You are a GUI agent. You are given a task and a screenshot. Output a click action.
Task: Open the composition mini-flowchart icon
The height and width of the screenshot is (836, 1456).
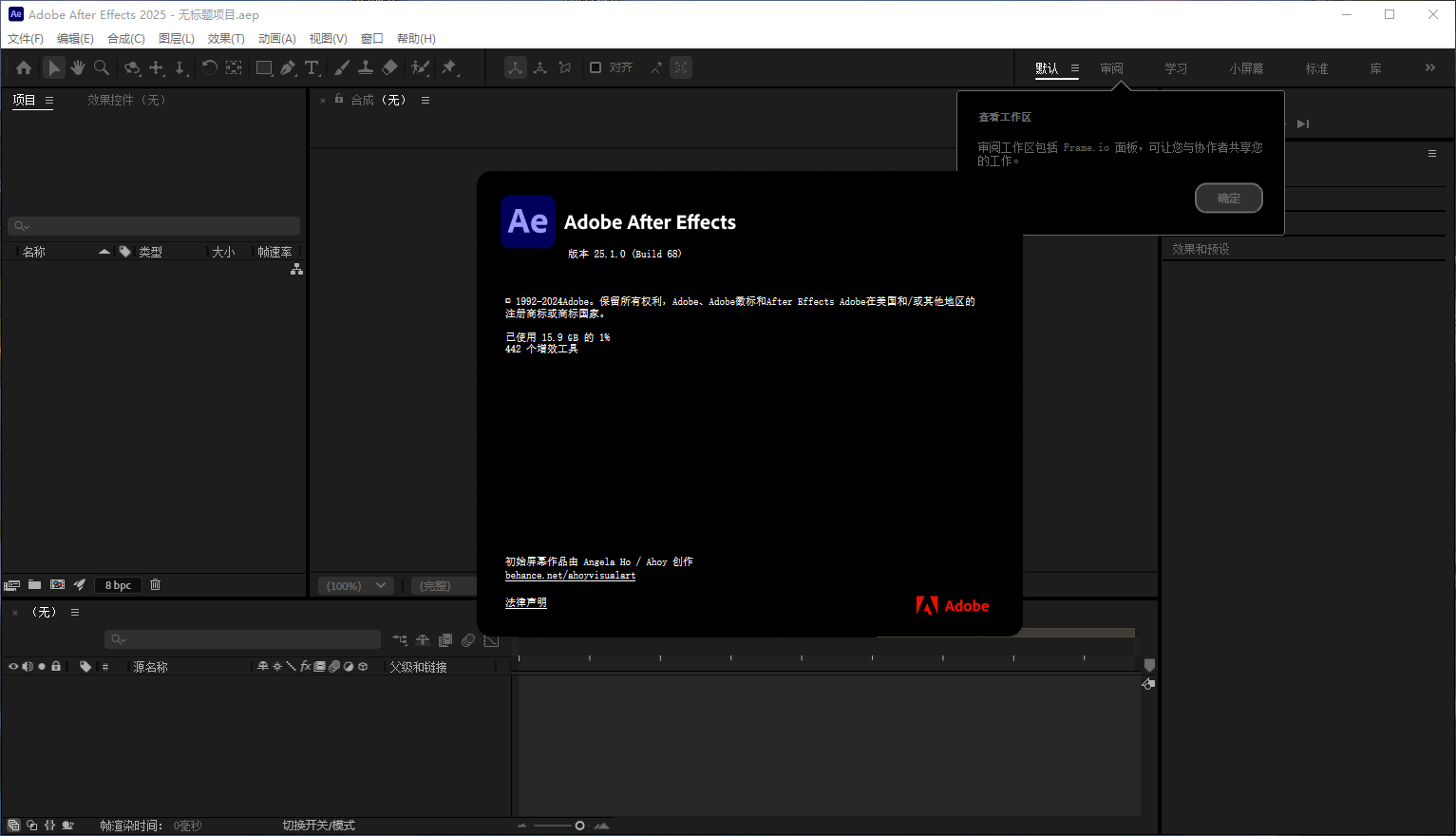pyautogui.click(x=400, y=640)
